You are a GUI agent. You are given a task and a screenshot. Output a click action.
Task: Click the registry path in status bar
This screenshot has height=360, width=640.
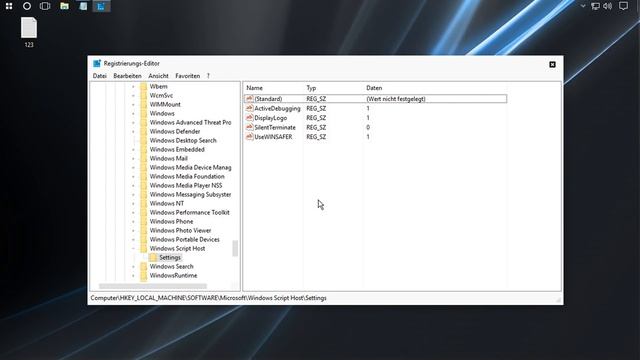pyautogui.click(x=209, y=298)
